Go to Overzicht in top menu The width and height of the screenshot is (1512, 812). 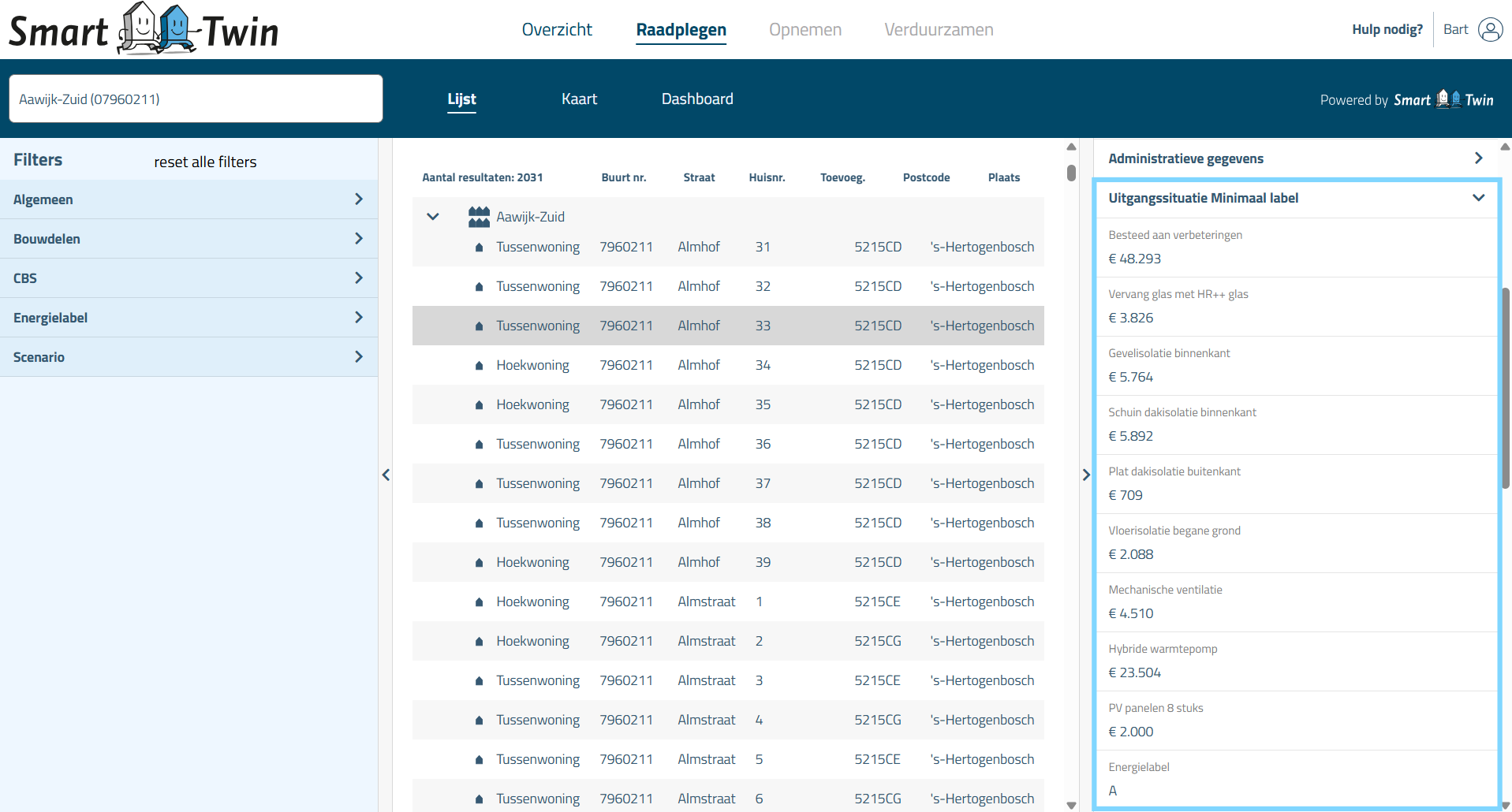(x=557, y=30)
